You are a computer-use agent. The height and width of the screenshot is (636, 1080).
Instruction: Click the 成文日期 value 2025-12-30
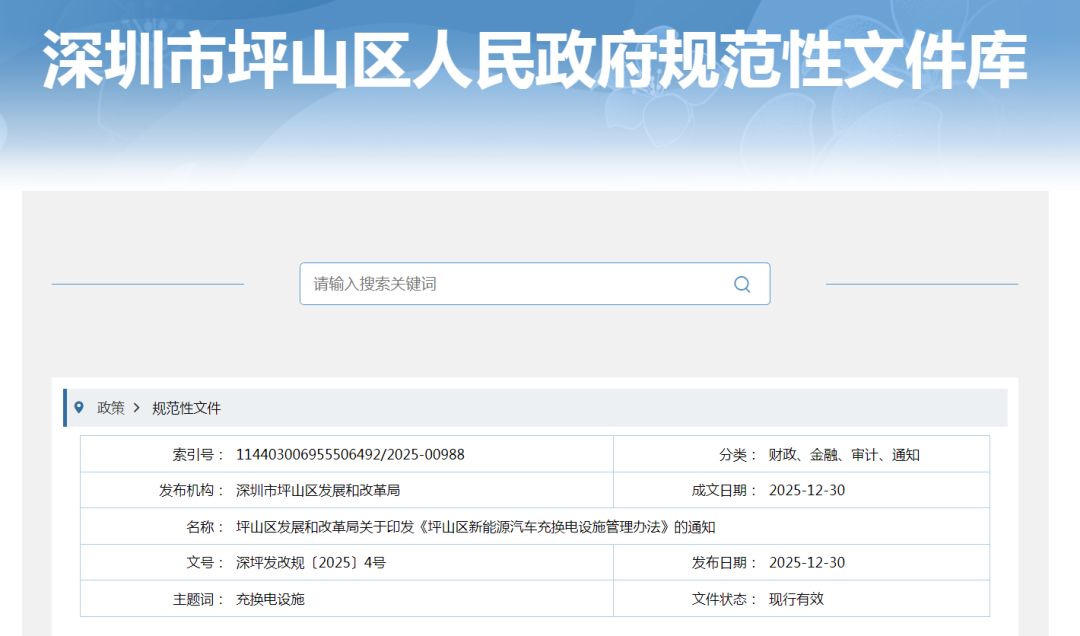click(x=806, y=491)
